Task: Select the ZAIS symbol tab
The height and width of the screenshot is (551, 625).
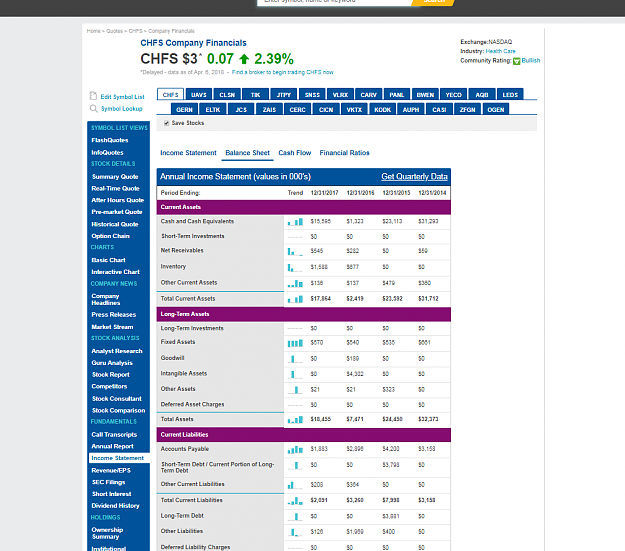Action: 269,109
